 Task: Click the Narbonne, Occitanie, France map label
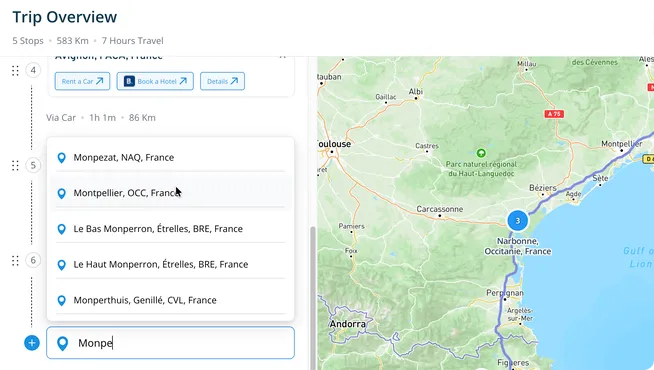pyautogui.click(x=518, y=246)
